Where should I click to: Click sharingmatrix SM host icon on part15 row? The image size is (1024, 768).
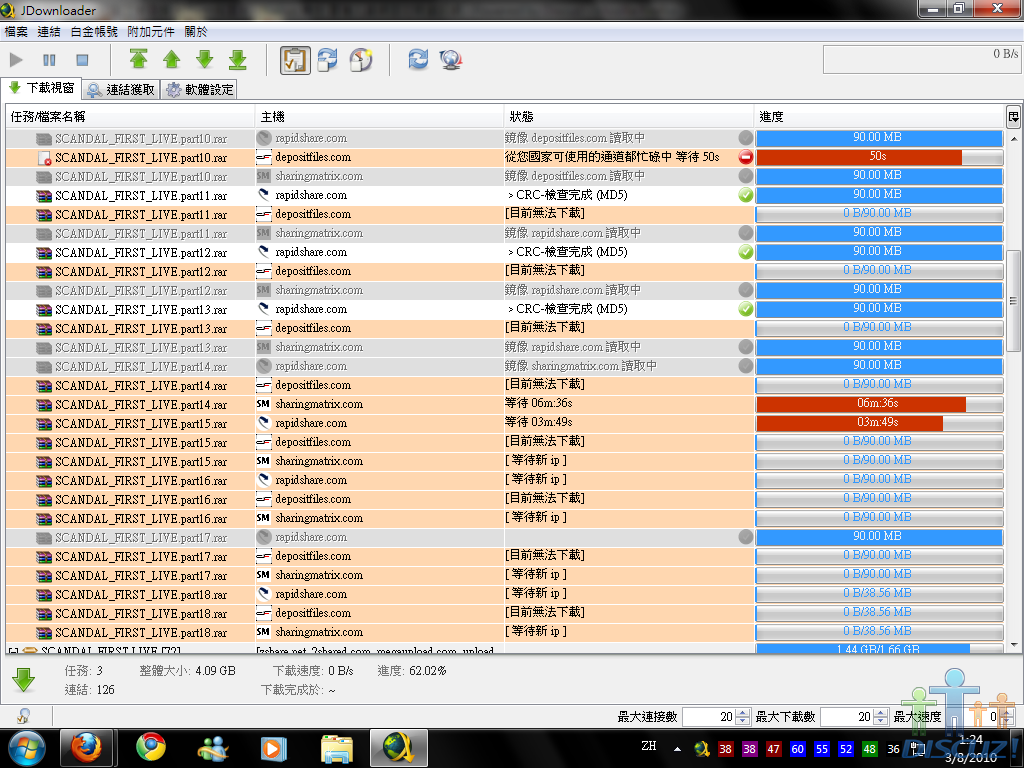[263, 461]
